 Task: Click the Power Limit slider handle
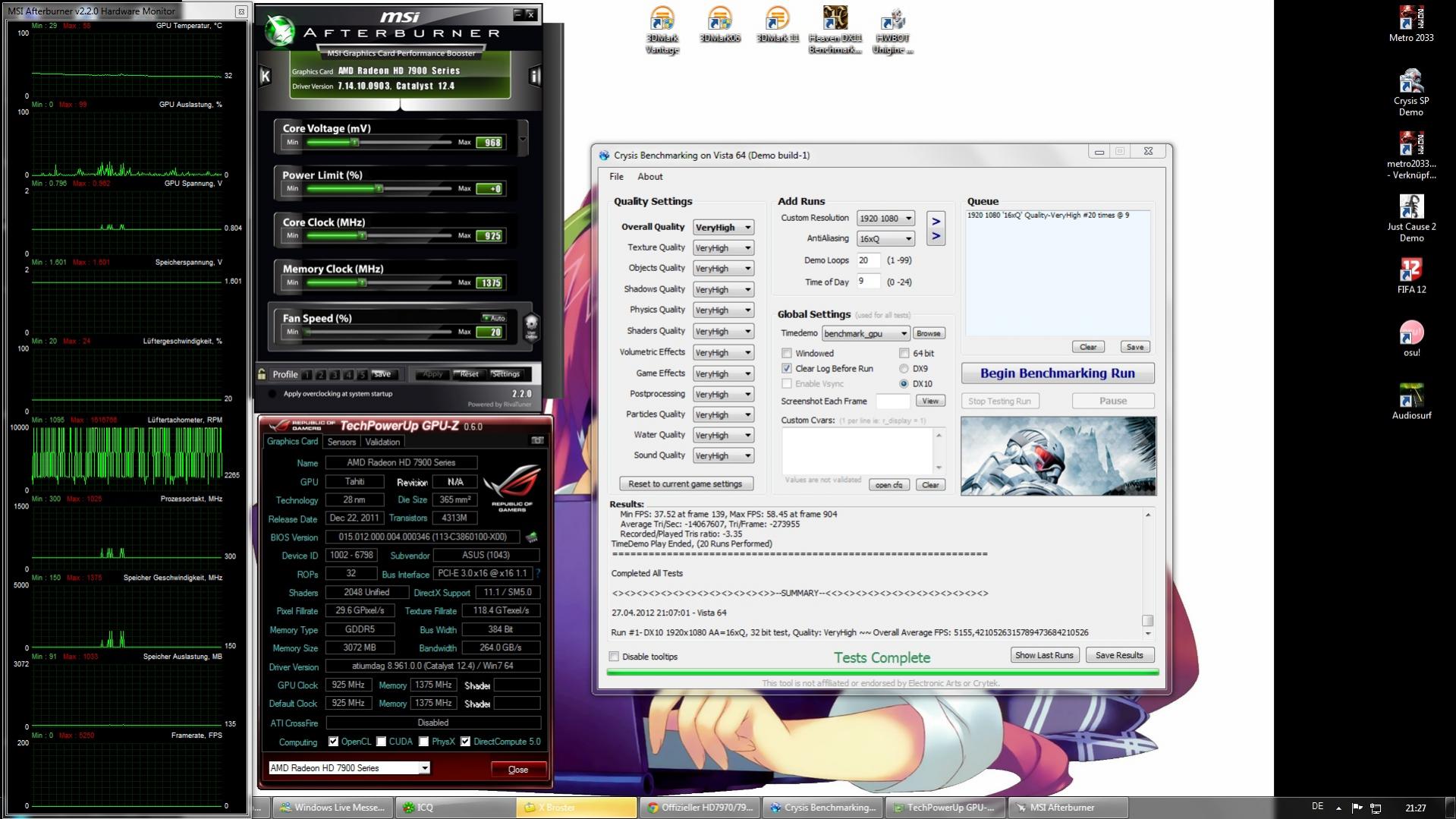pyautogui.click(x=379, y=189)
